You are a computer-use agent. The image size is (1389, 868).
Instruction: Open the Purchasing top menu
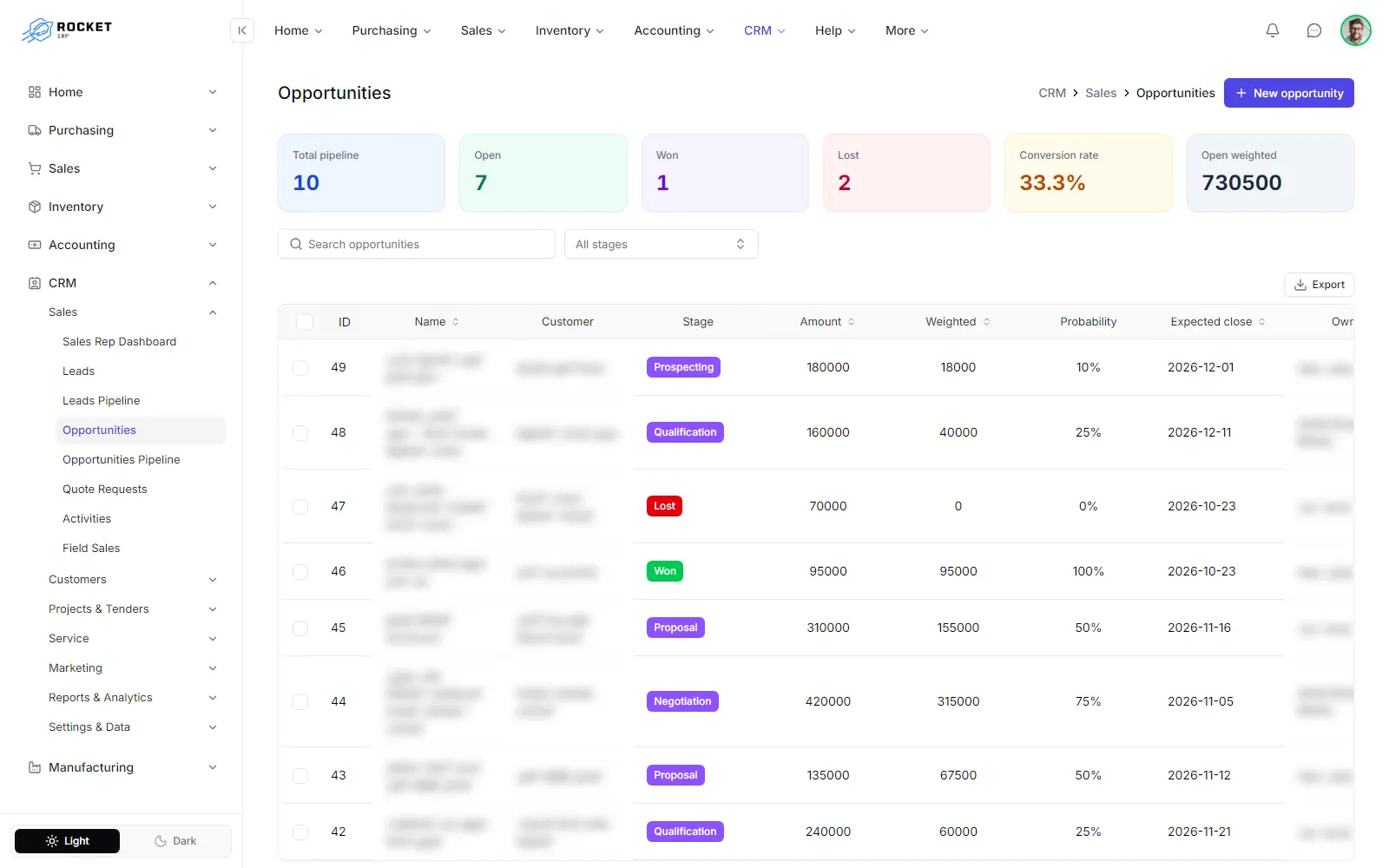392,30
